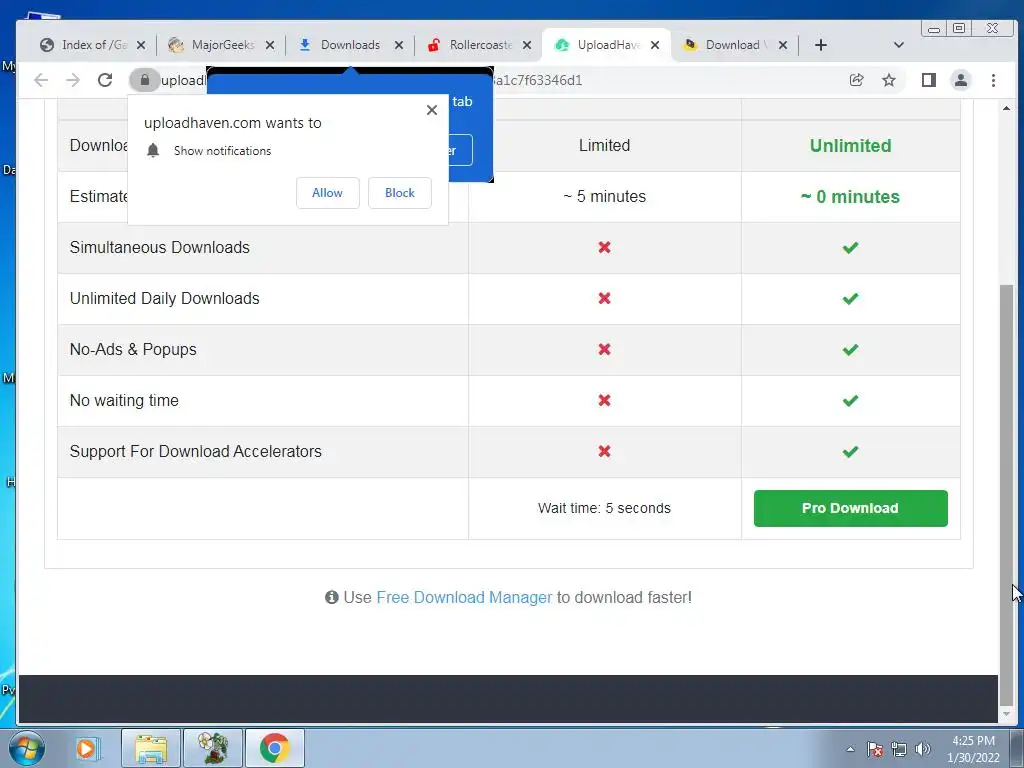Close the UploadHaven tab
Image resolution: width=1024 pixels, height=768 pixels.
pyautogui.click(x=655, y=45)
